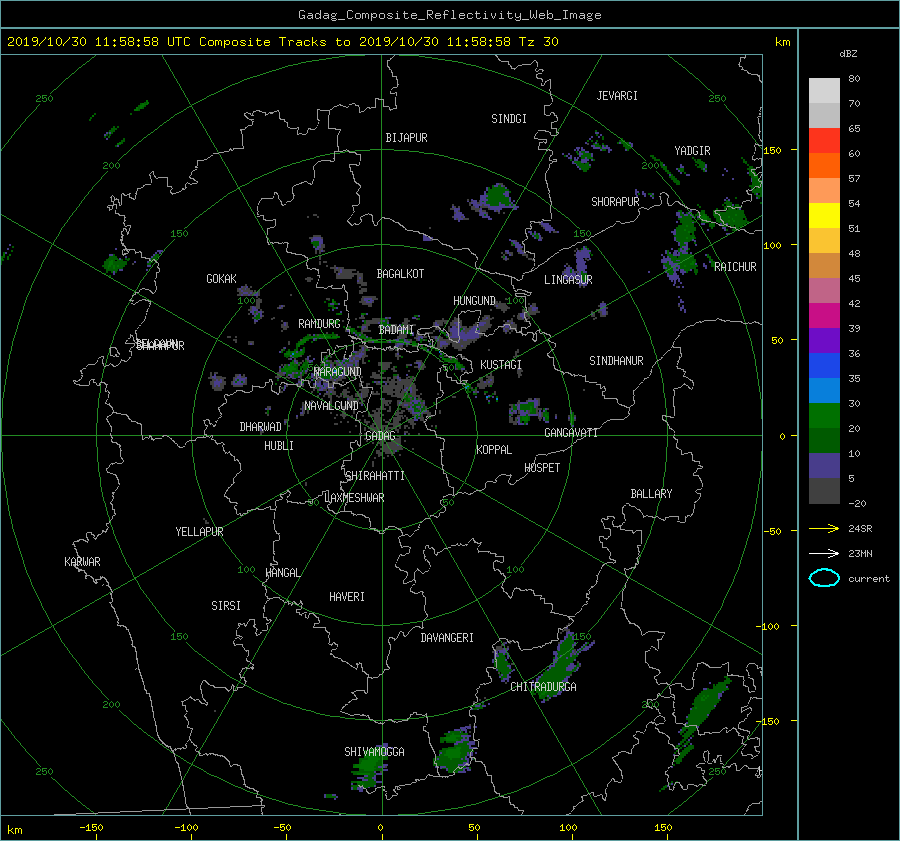Pick the green 20-30 dBZ legend swatch

(824, 416)
